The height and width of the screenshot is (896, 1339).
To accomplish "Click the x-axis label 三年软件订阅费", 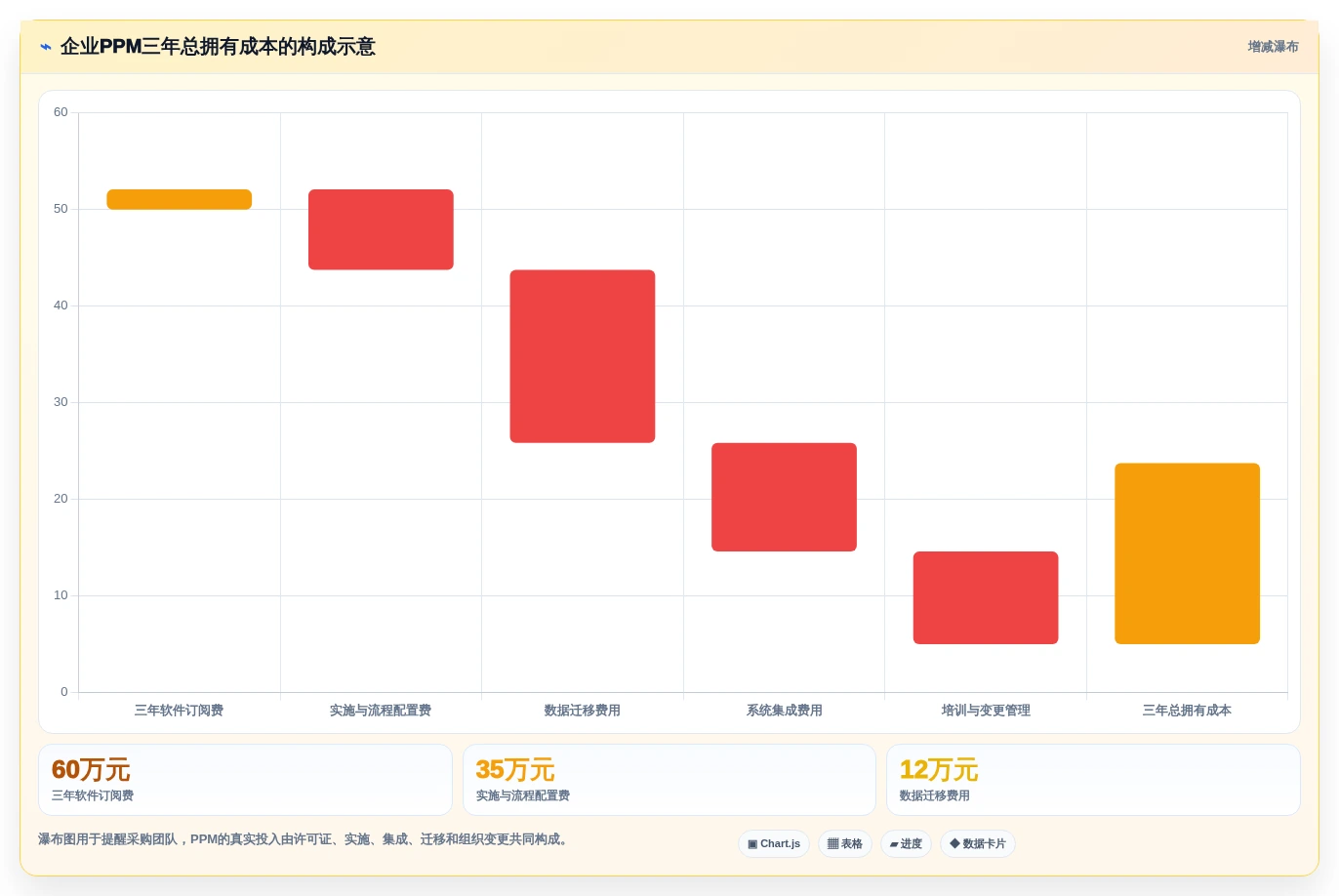I will click(180, 711).
